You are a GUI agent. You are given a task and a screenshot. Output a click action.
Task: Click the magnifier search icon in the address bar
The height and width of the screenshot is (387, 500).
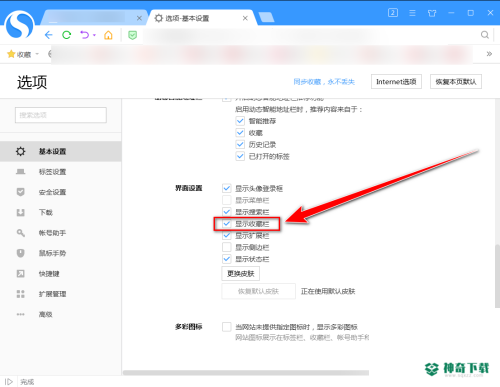485,35
